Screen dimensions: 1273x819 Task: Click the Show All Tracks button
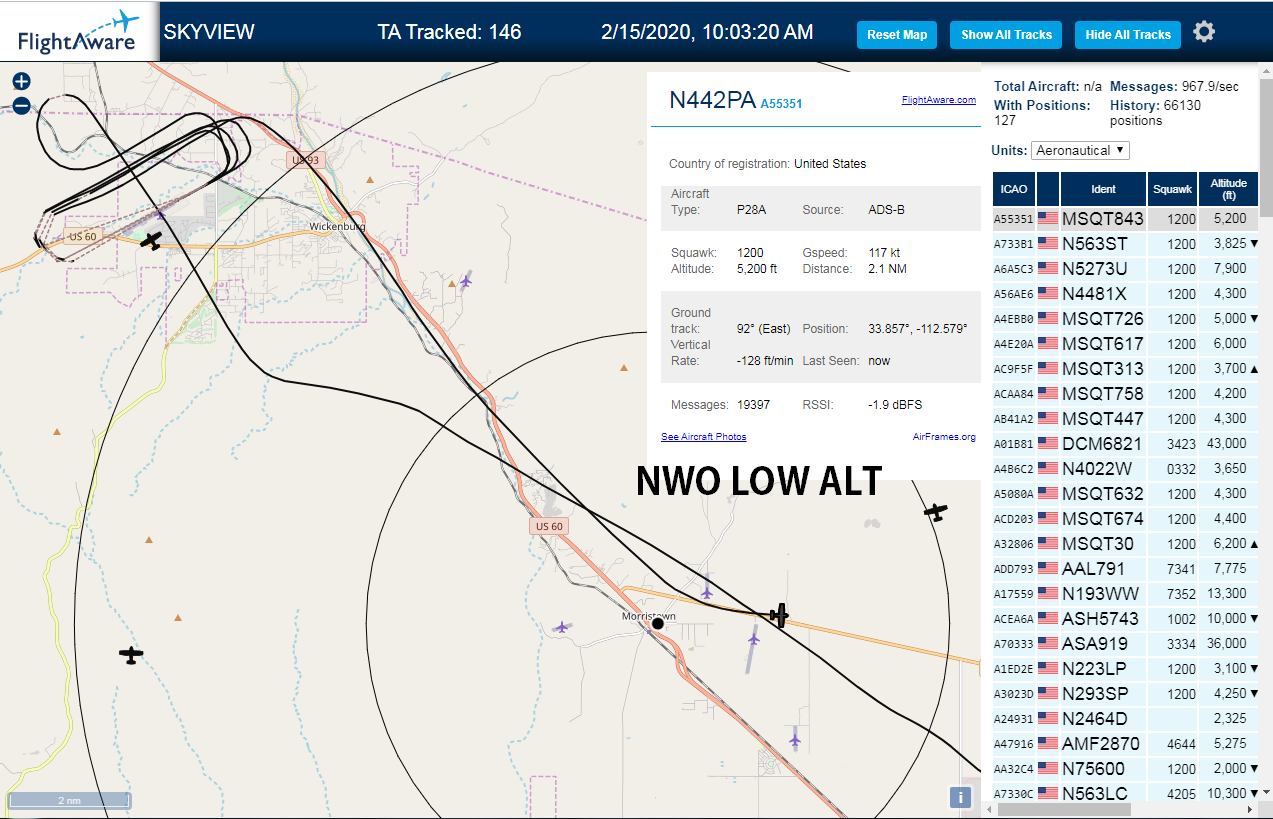click(1006, 34)
